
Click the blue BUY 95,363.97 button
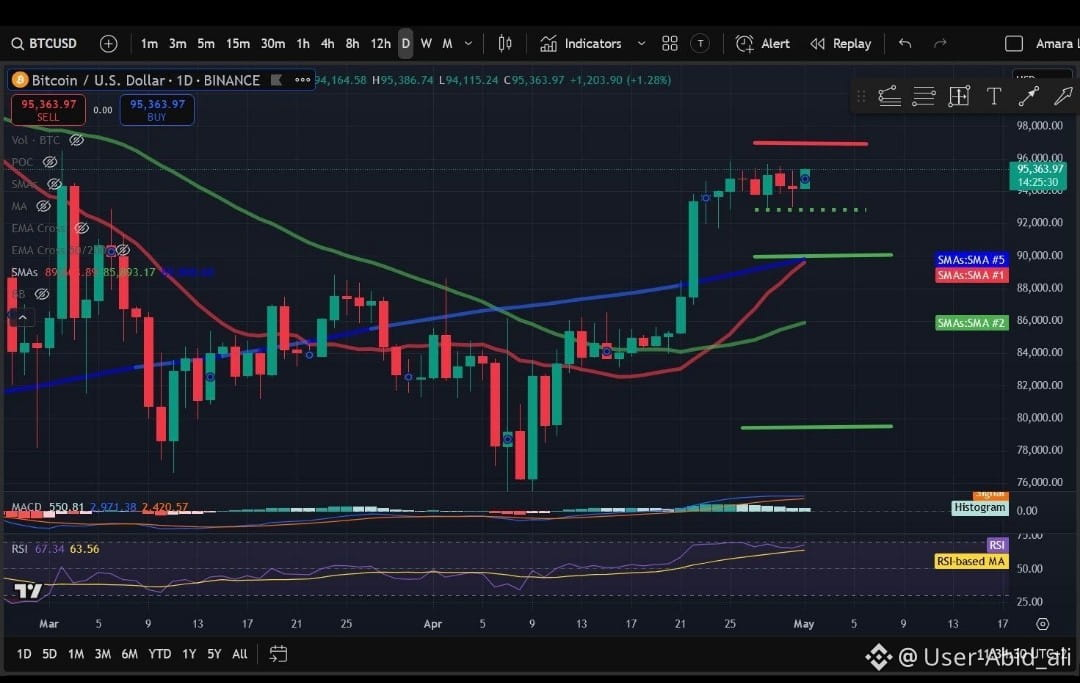pos(157,110)
